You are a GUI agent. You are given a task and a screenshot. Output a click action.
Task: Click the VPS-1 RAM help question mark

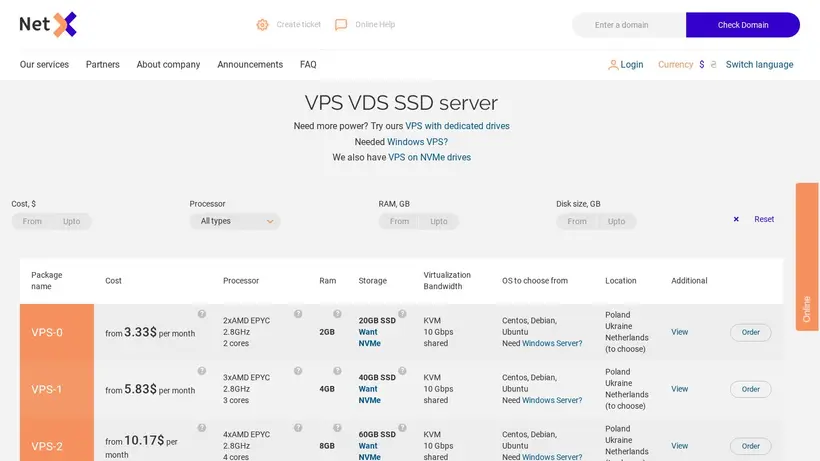coord(337,371)
